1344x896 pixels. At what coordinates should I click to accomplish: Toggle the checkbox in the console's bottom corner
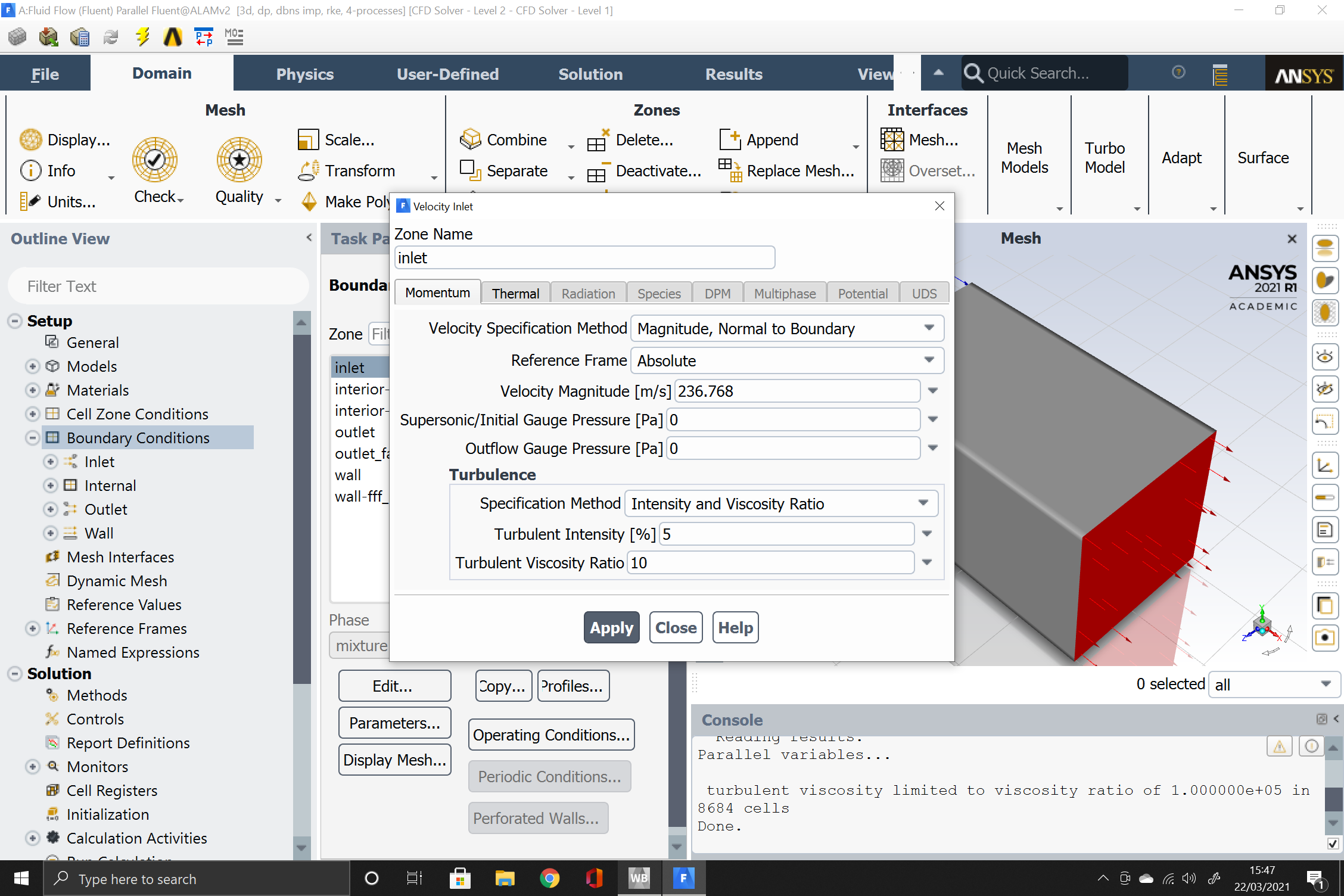click(1333, 844)
